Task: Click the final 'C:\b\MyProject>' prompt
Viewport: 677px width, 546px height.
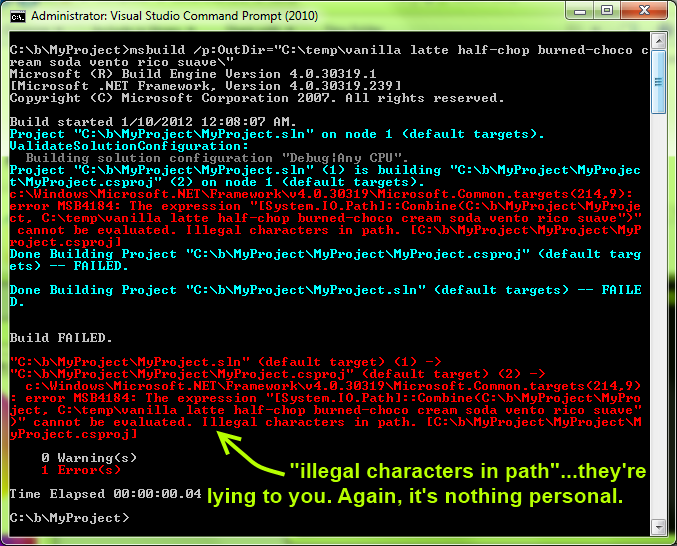Action: click(x=69, y=518)
